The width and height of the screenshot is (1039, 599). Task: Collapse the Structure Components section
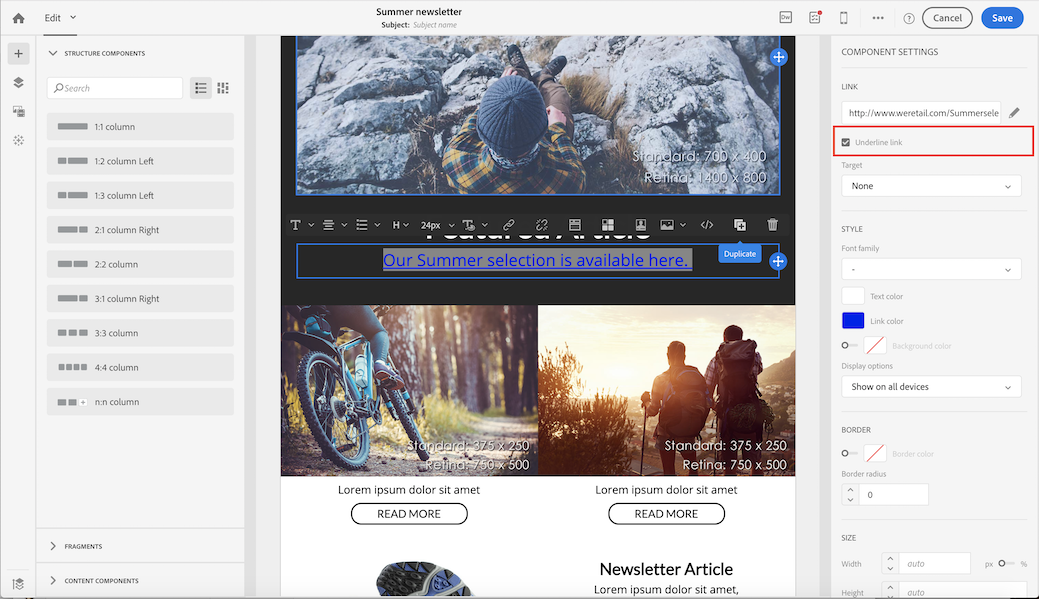[x=53, y=53]
